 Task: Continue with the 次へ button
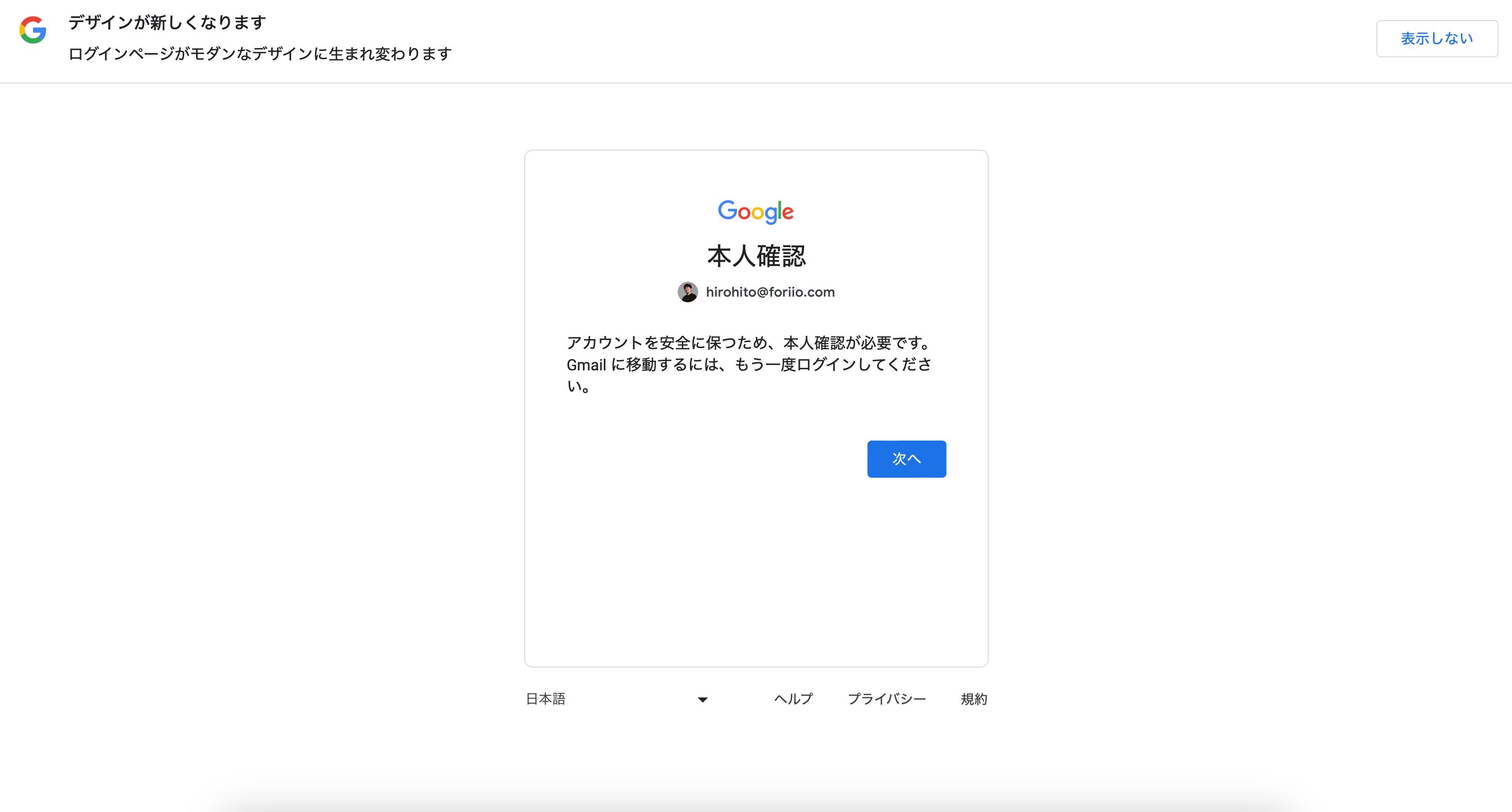point(906,459)
